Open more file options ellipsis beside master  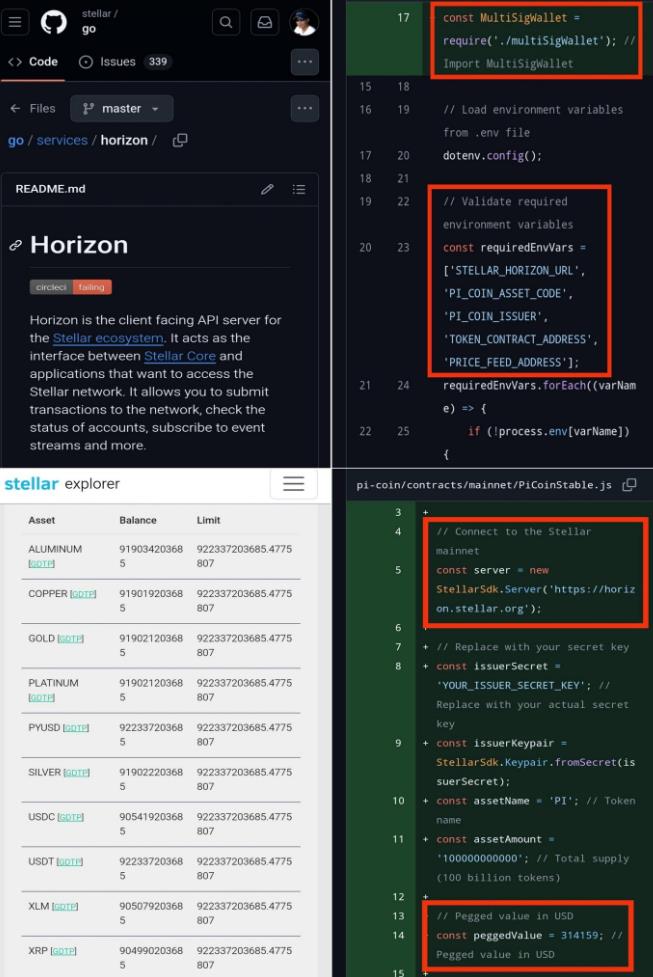point(305,108)
